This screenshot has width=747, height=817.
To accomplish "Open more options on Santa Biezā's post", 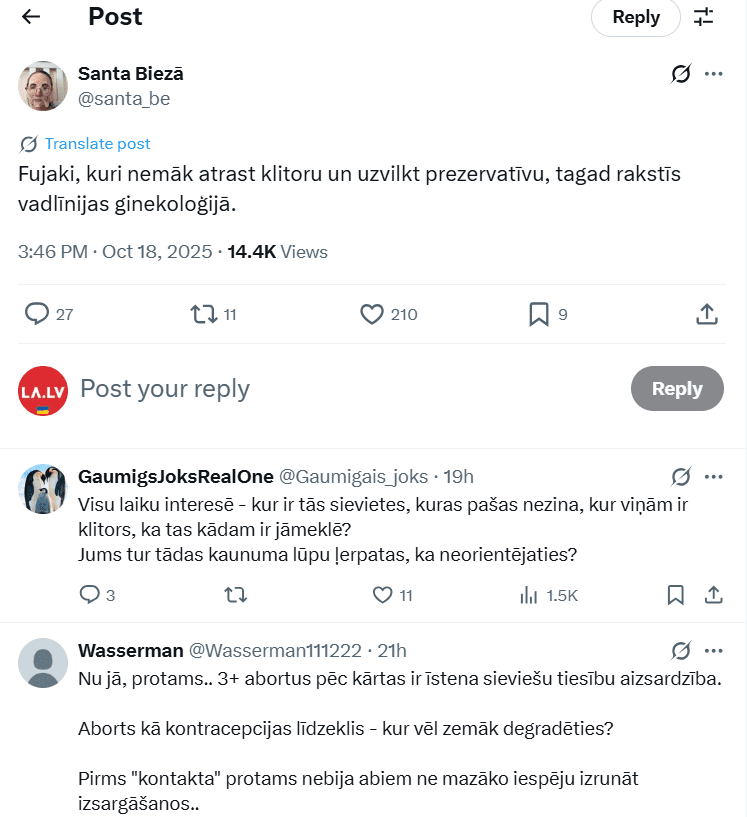I will point(714,74).
